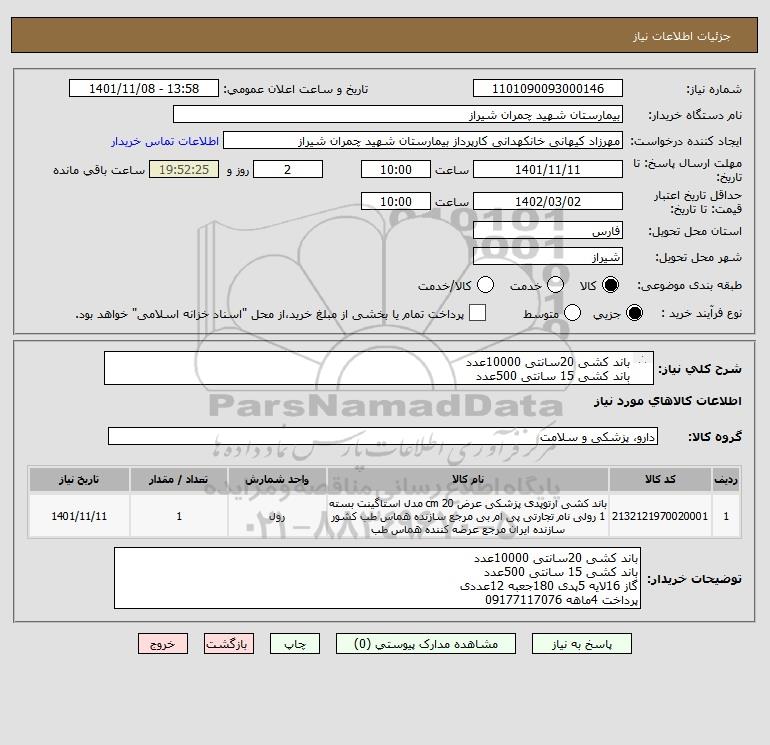Screen dimensions: 770x745
Task: Click the announcement date field 1401/11/08 - 13:58
Action: (x=144, y=88)
